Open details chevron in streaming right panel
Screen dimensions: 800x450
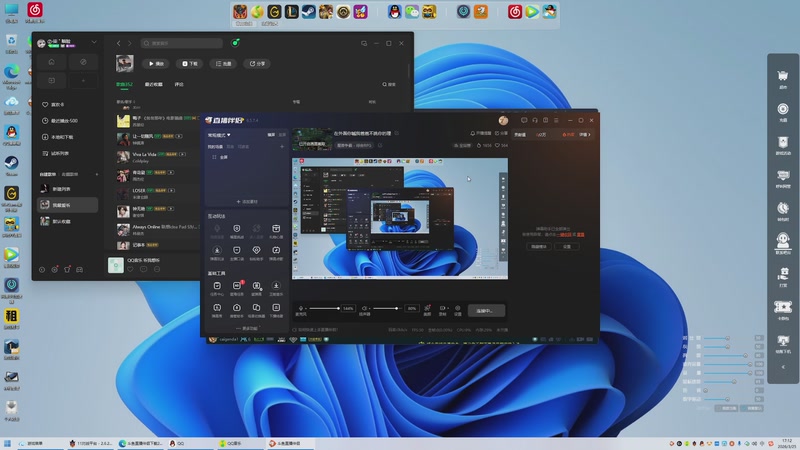pos(585,135)
